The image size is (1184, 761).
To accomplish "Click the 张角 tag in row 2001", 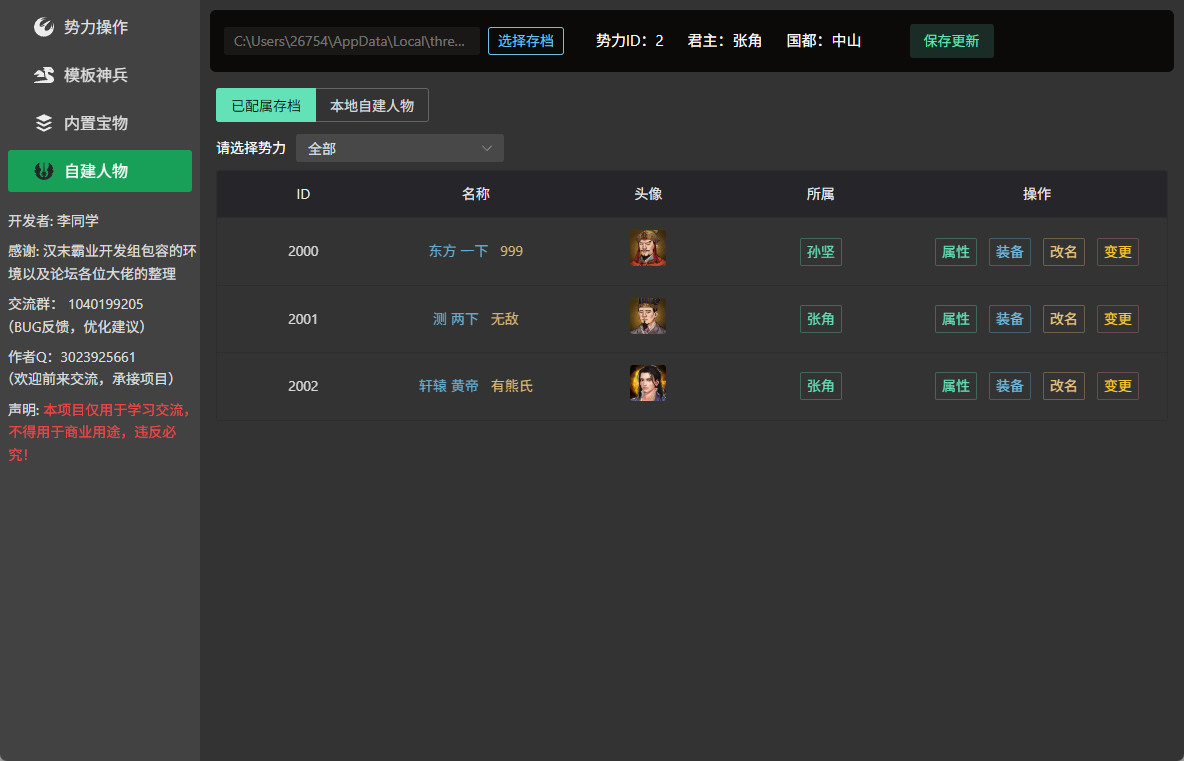I will (821, 319).
